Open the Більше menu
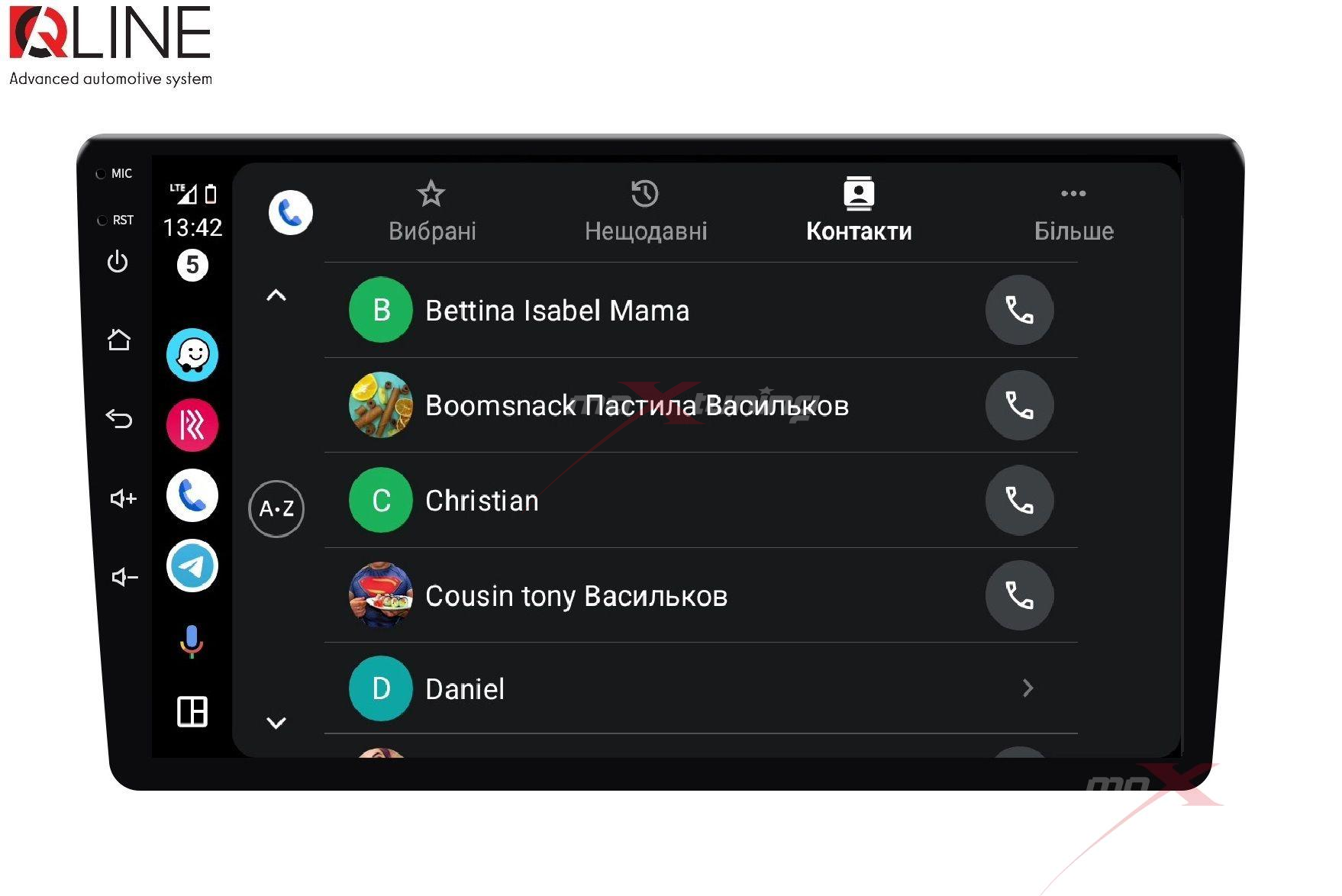 (1073, 211)
